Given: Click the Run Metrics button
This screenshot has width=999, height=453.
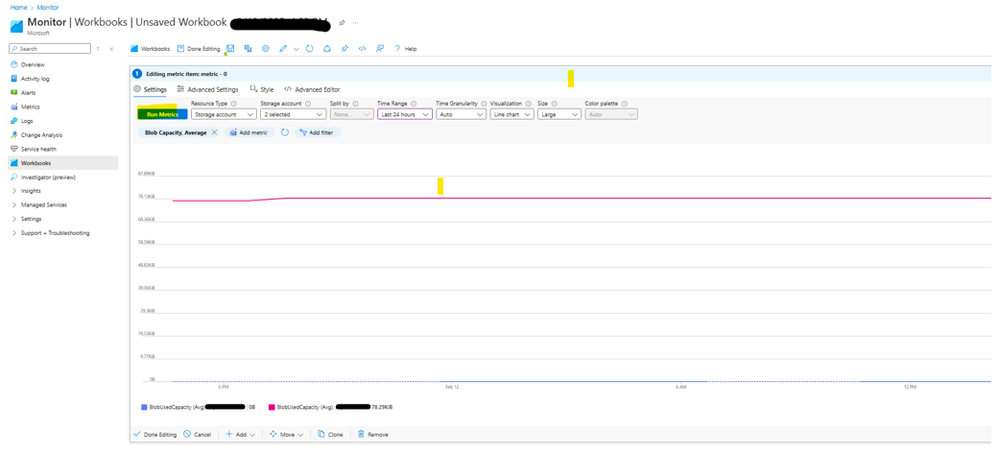Looking at the screenshot, I should [x=162, y=114].
